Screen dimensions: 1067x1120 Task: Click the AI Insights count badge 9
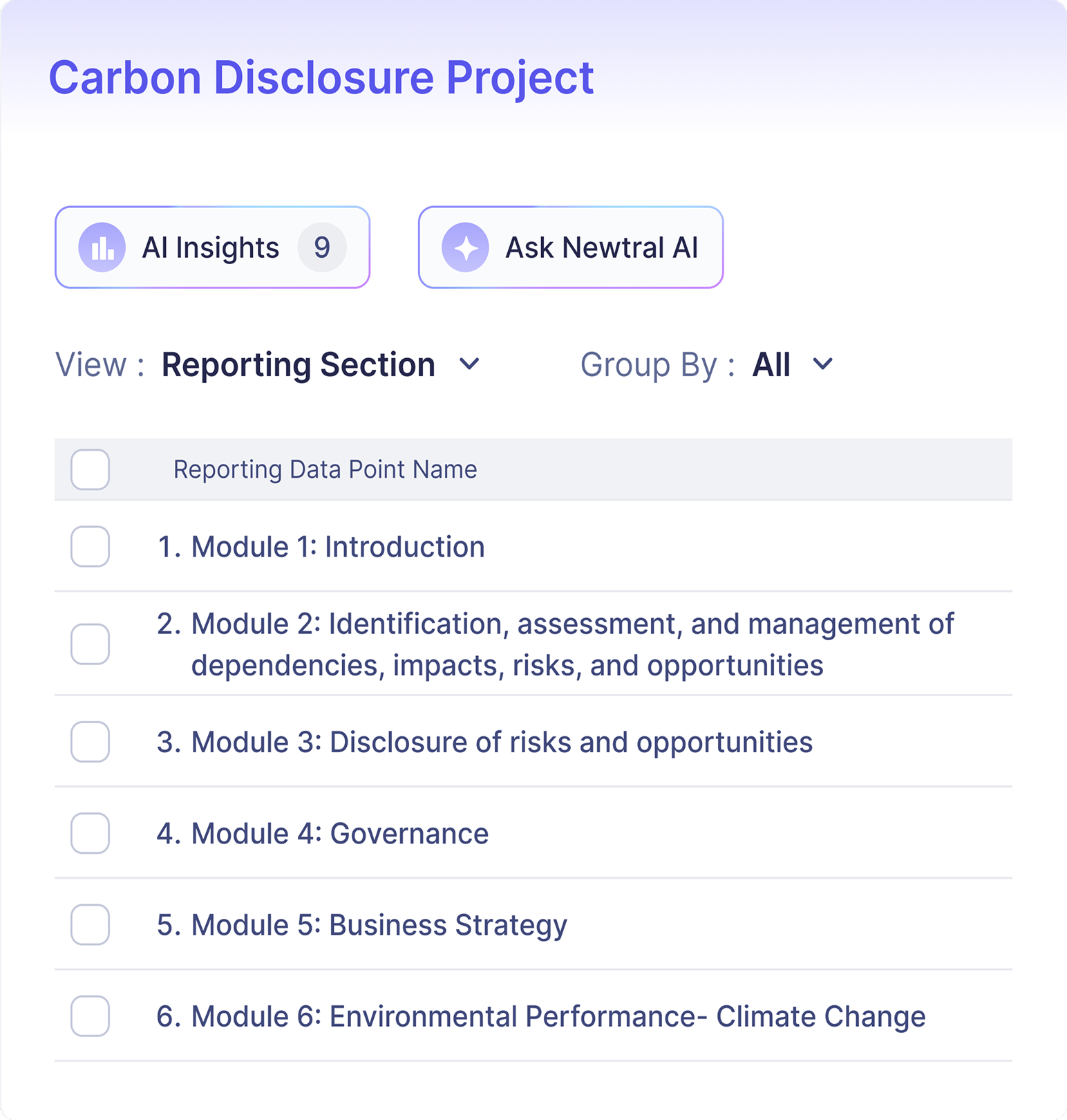click(322, 248)
